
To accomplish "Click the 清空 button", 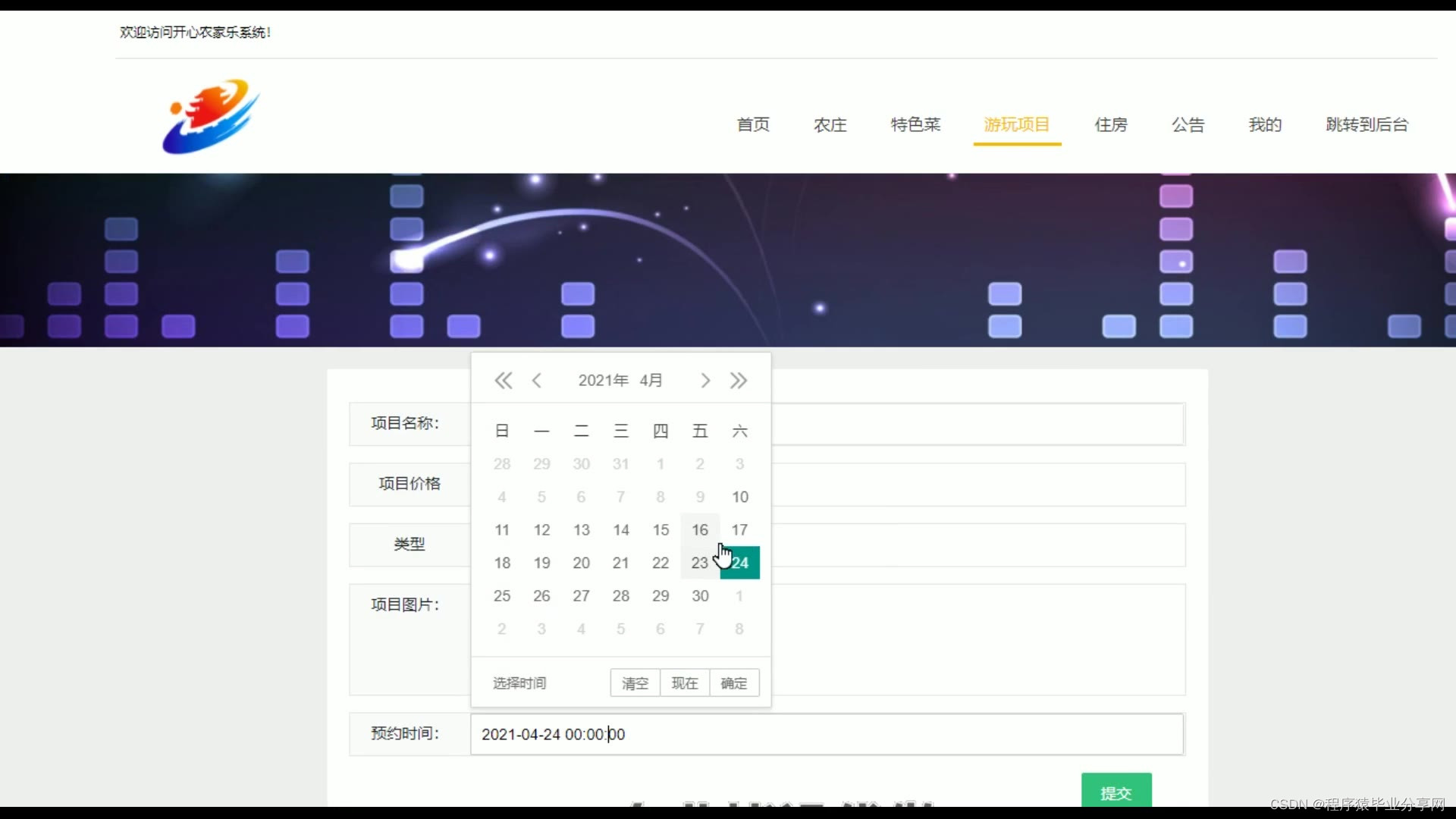I will [635, 683].
